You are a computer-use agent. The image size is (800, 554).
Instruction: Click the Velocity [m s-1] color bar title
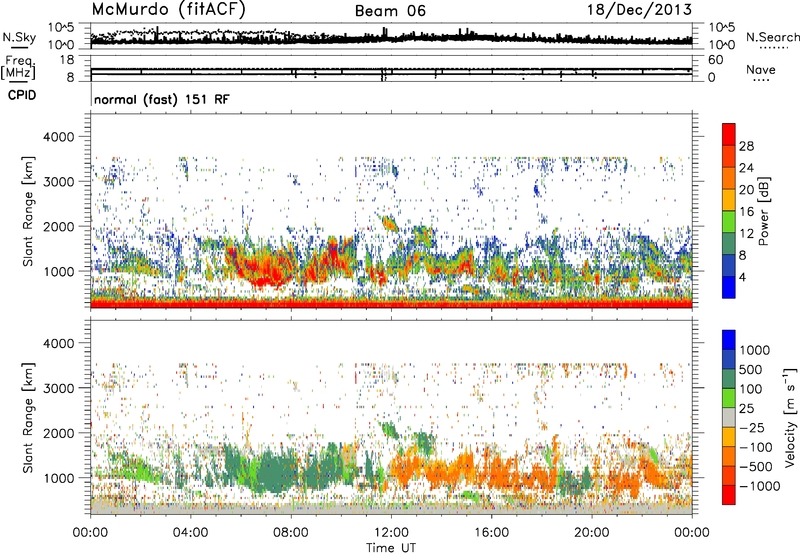tap(790, 417)
